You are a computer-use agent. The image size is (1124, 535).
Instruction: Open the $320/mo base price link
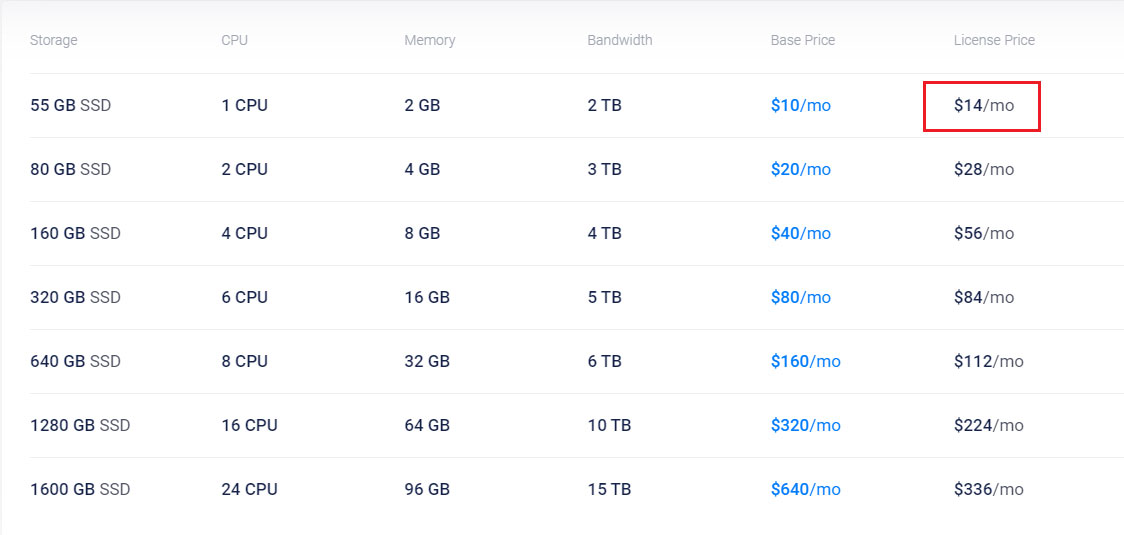pos(806,425)
